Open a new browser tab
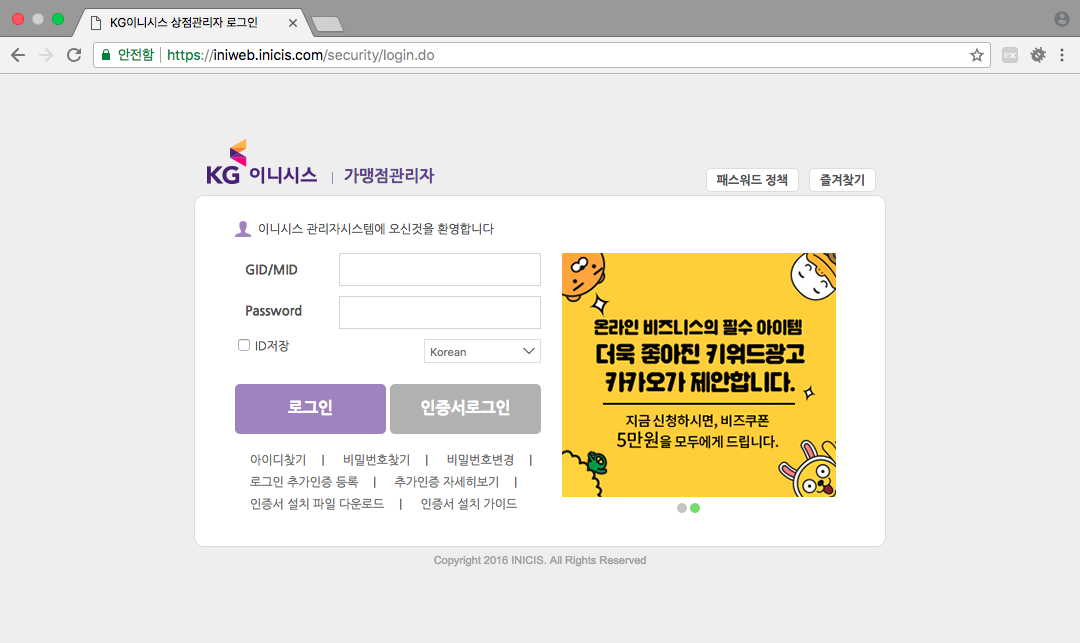This screenshot has width=1080, height=643. tap(327, 24)
